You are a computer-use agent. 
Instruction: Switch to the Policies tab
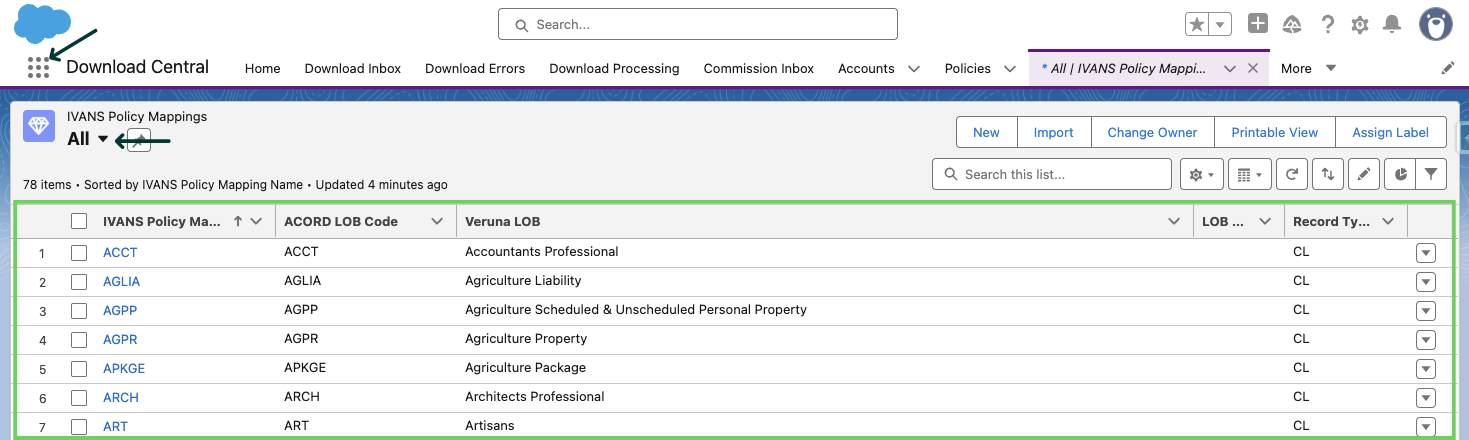tap(968, 68)
